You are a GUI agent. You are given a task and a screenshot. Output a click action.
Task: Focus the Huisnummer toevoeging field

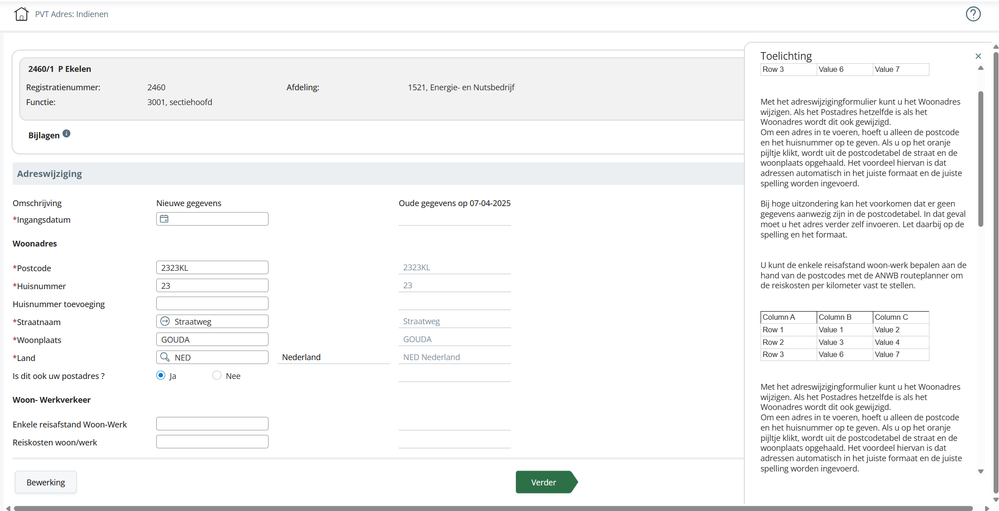click(x=212, y=303)
